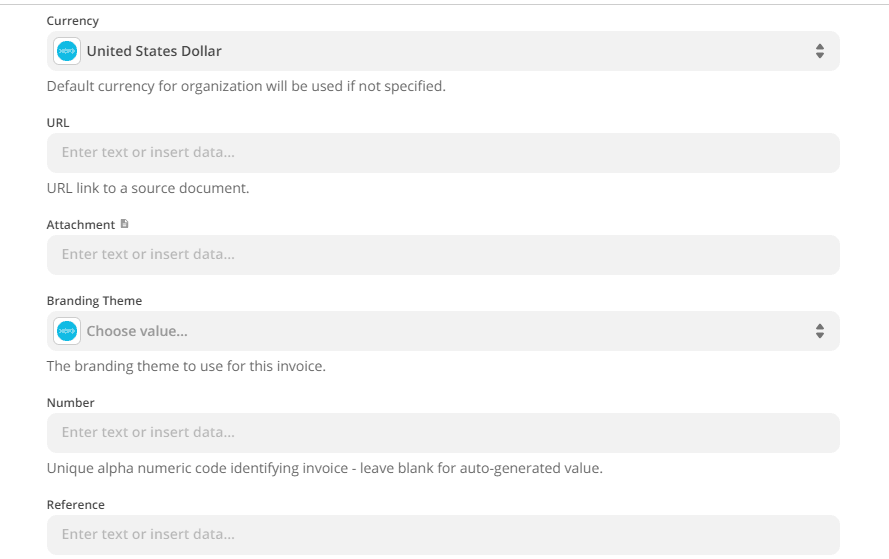
Task: Click into the Attachment input field
Action: click(x=443, y=255)
